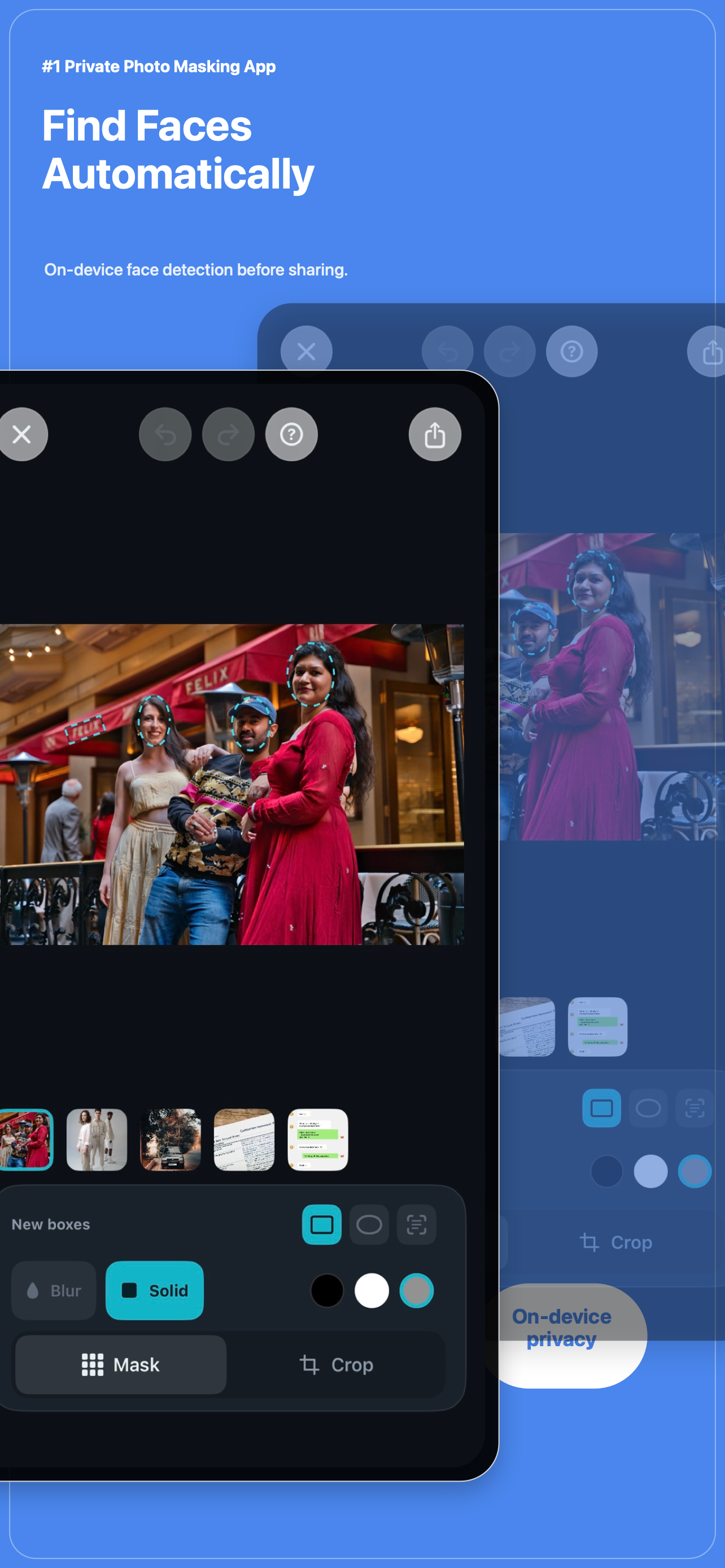725x1568 pixels.
Task: Tap 'Find Faces Automatically' headline
Action: point(178,150)
